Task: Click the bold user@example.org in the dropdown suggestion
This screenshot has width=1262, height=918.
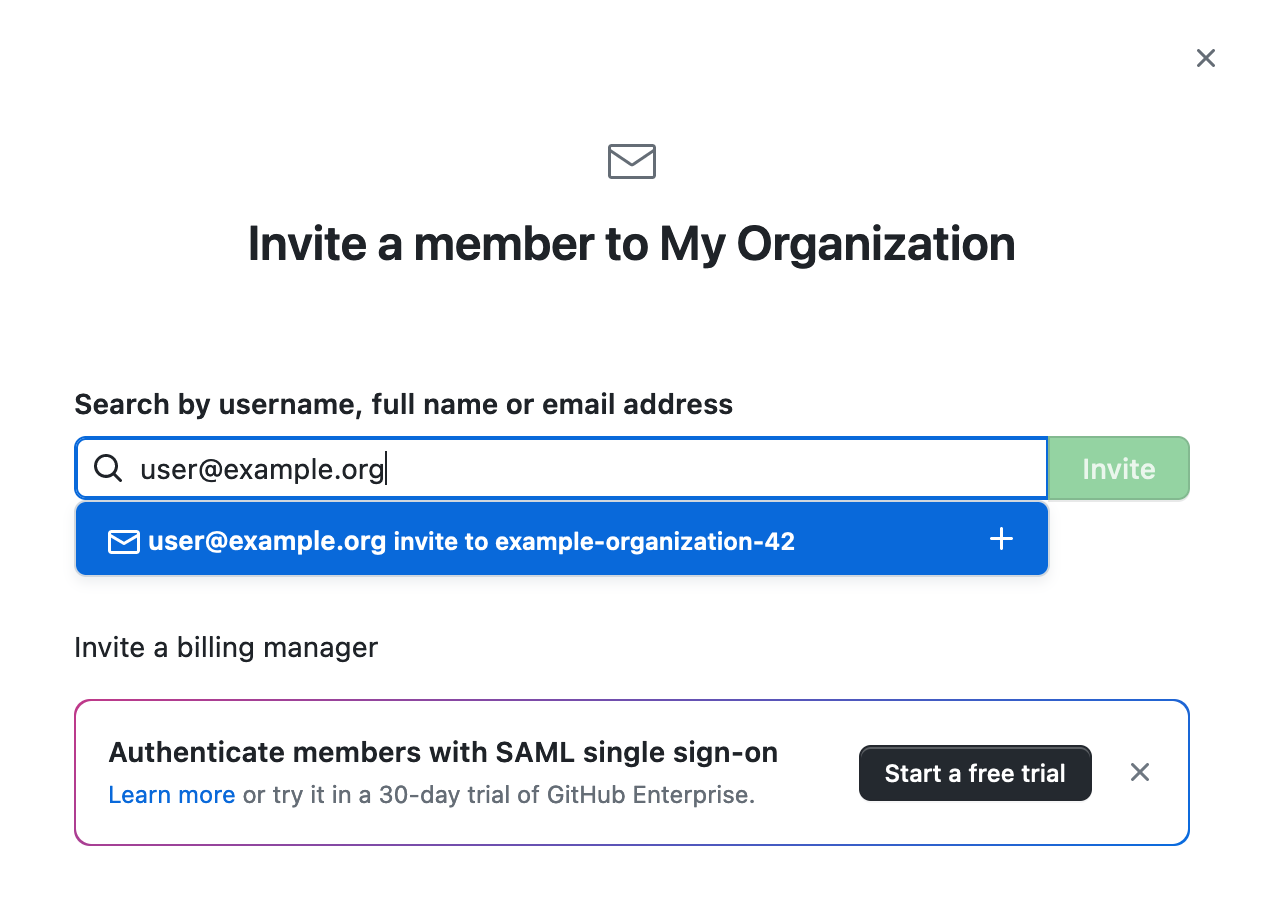Action: 267,542
